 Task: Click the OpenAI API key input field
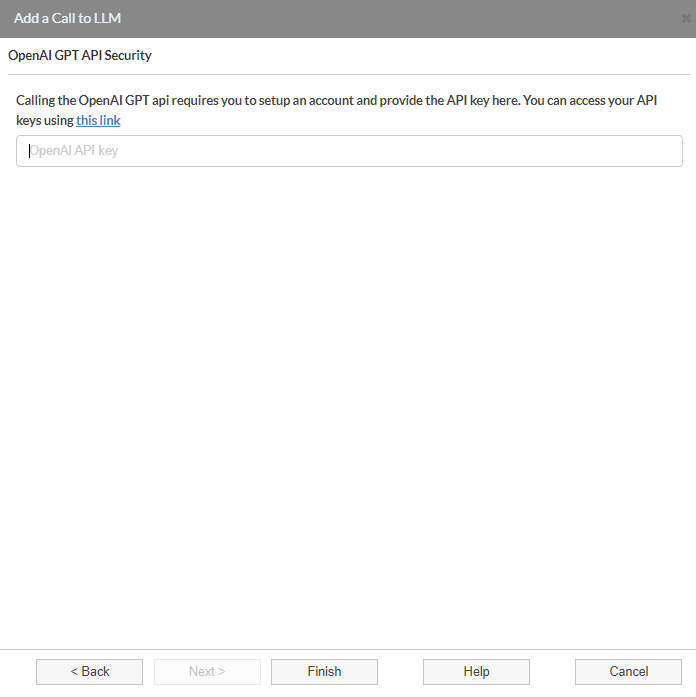click(349, 151)
